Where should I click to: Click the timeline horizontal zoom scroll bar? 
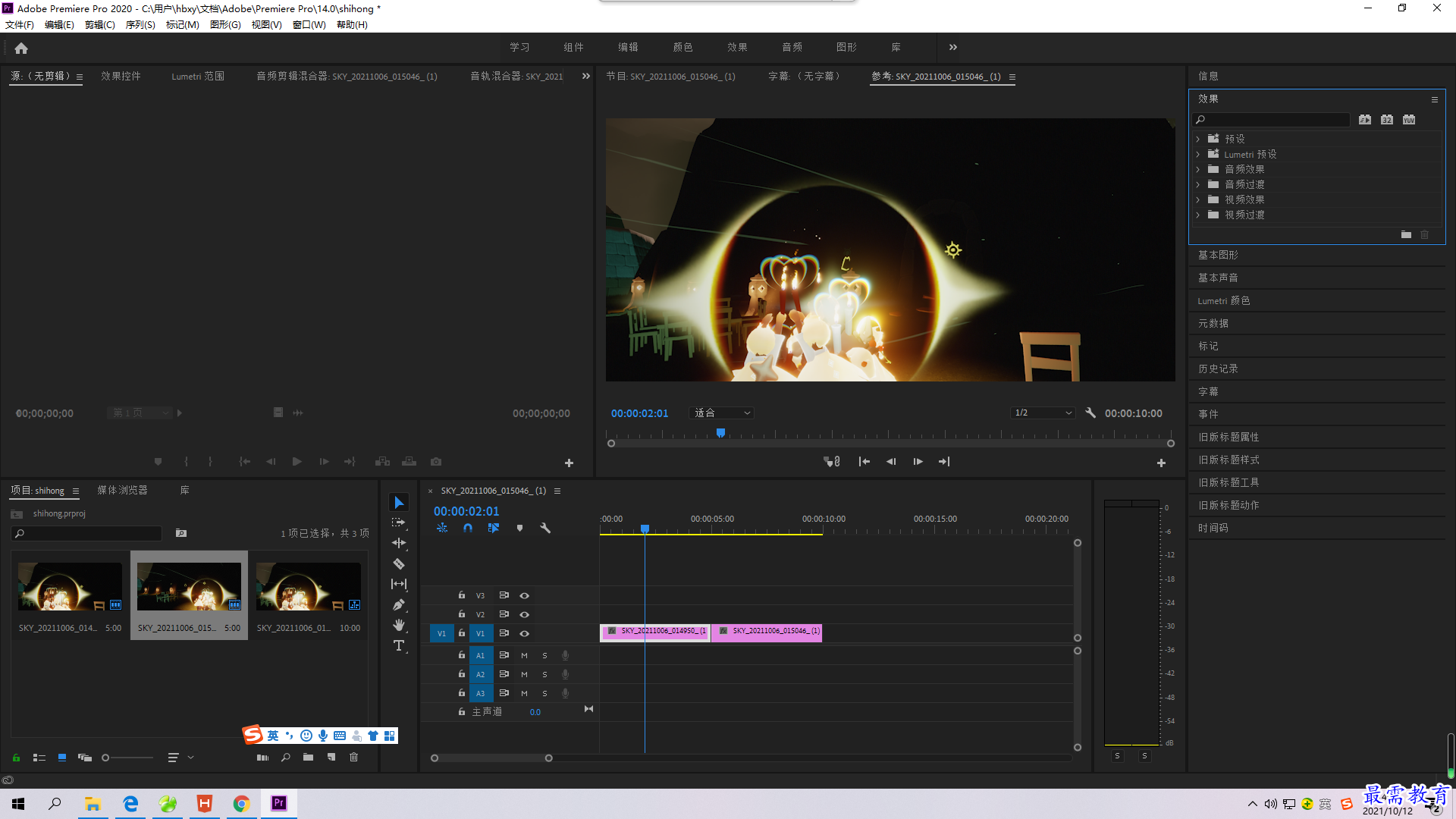click(491, 758)
